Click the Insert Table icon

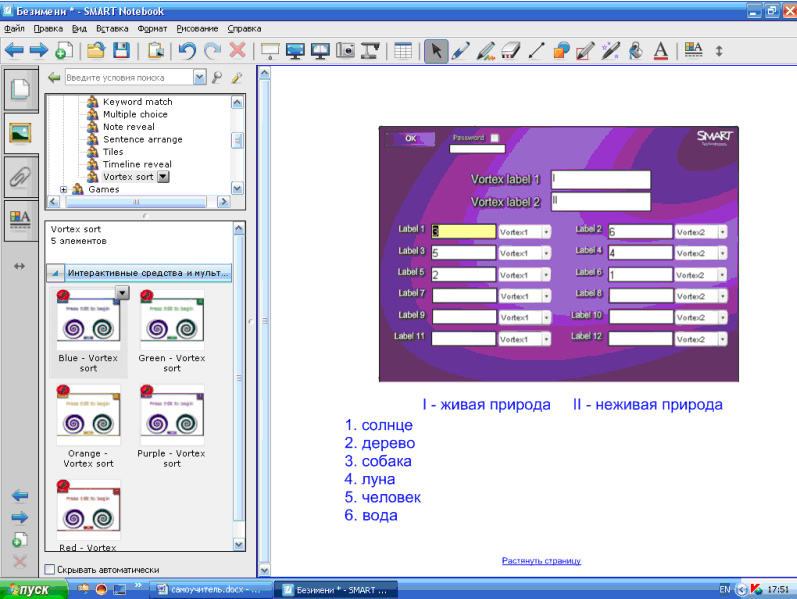click(x=403, y=50)
